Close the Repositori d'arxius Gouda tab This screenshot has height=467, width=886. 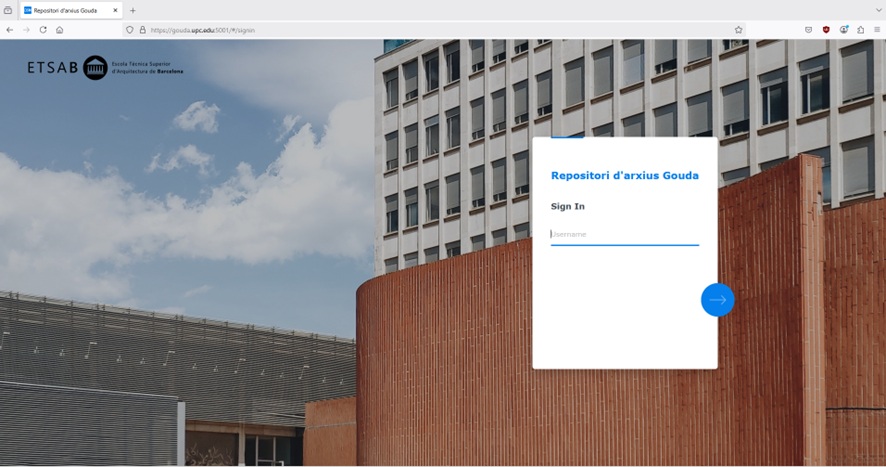tap(116, 10)
